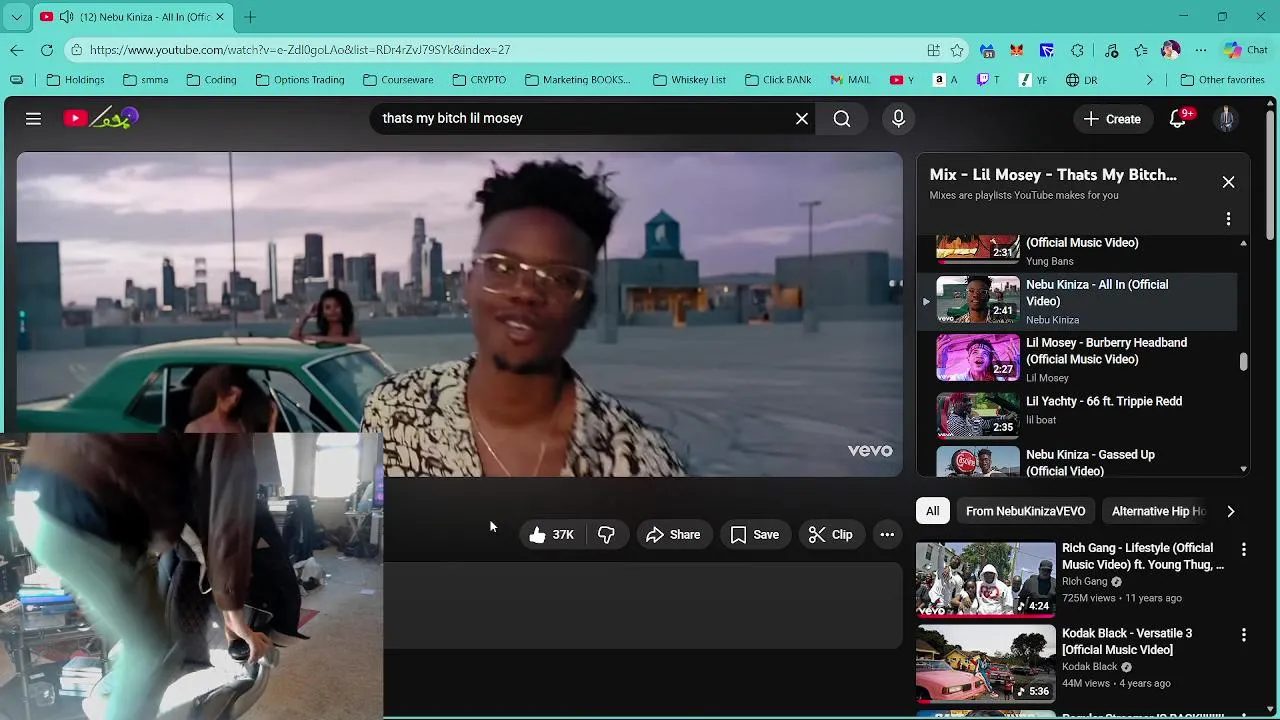Select the All filter chip

point(932,511)
